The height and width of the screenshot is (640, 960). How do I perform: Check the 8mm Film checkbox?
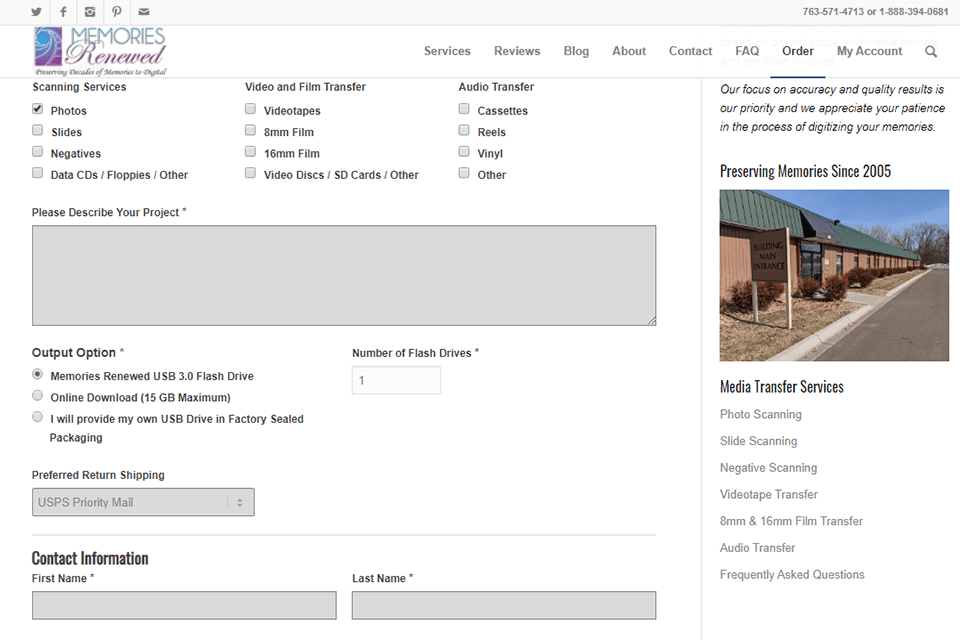(250, 130)
